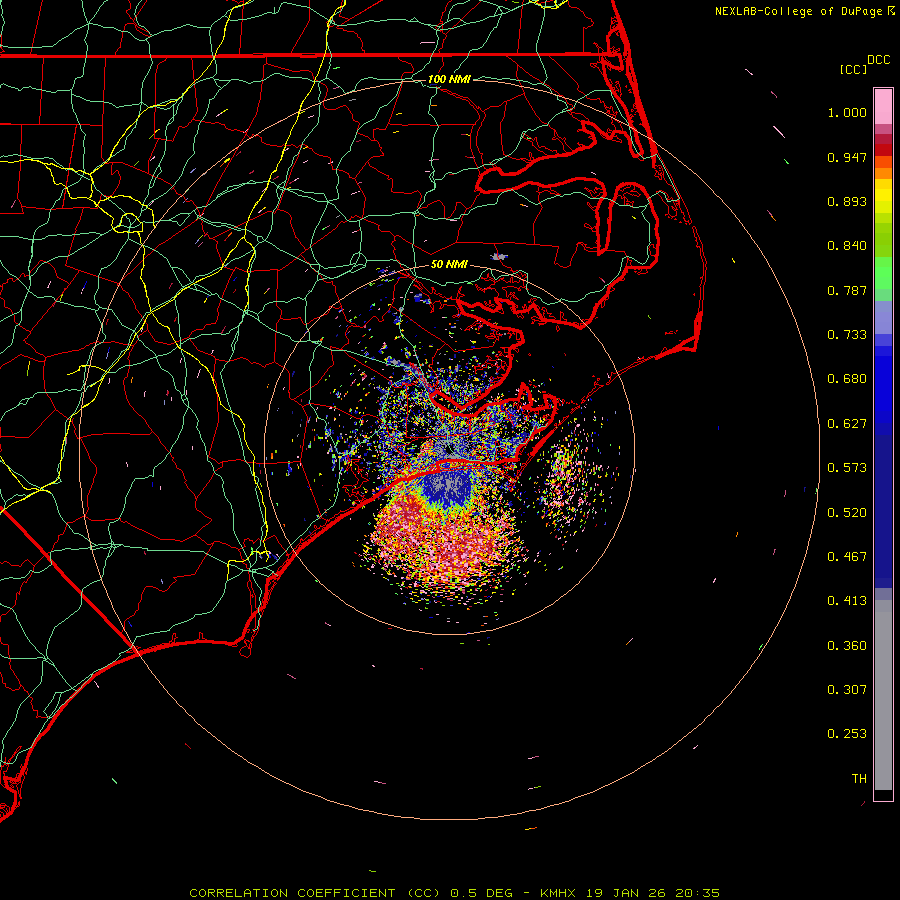
Task: Click the 0.893 legend value
Action: click(847, 201)
